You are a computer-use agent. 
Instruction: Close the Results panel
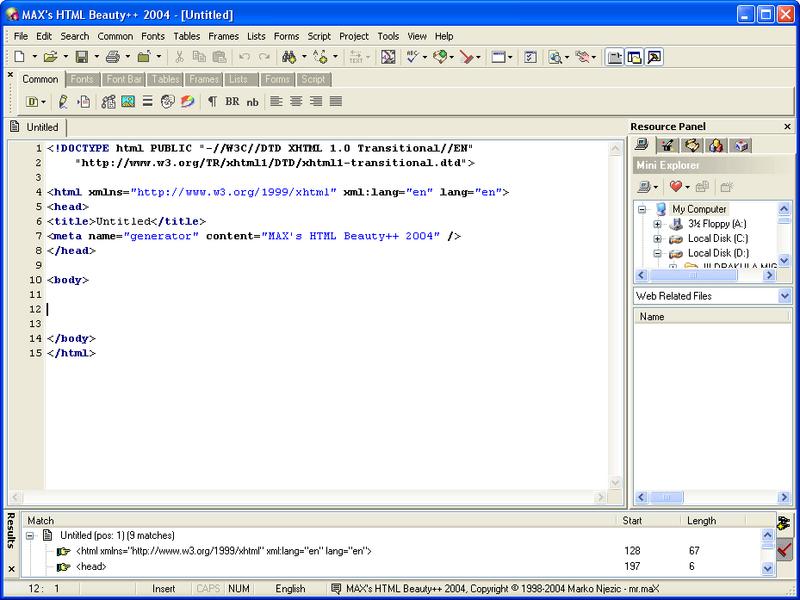pyautogui.click(x=12, y=569)
